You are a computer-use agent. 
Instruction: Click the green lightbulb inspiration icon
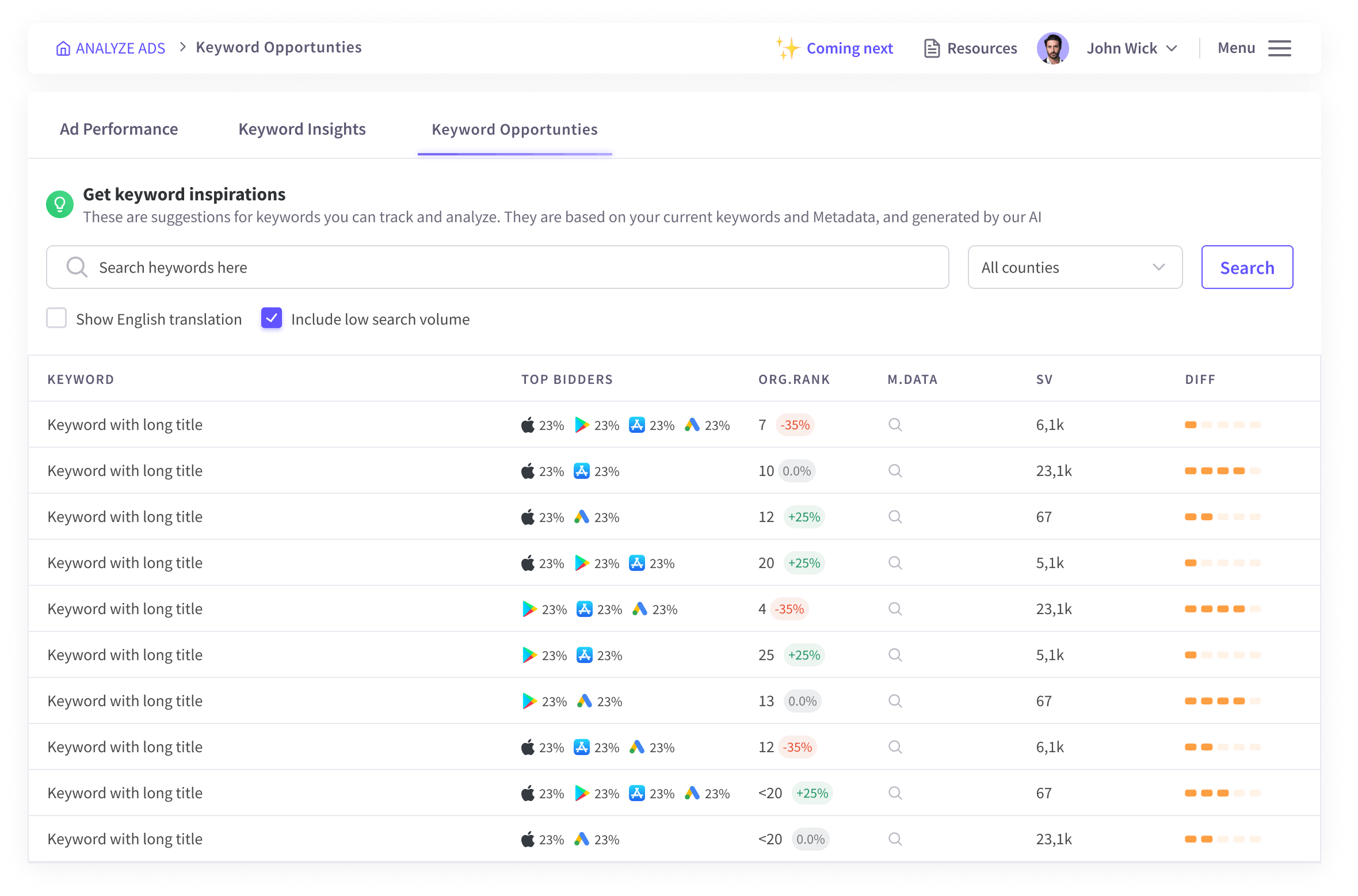click(x=60, y=204)
